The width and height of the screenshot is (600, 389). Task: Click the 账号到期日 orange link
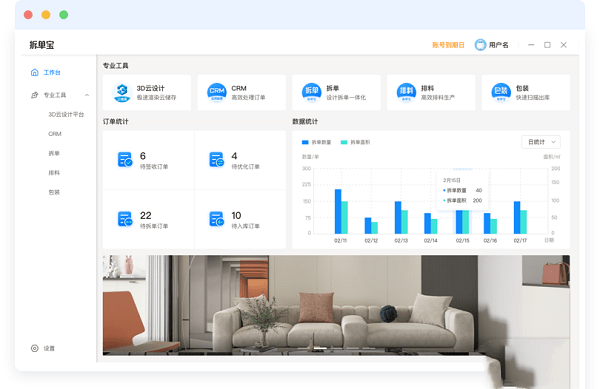pos(448,45)
